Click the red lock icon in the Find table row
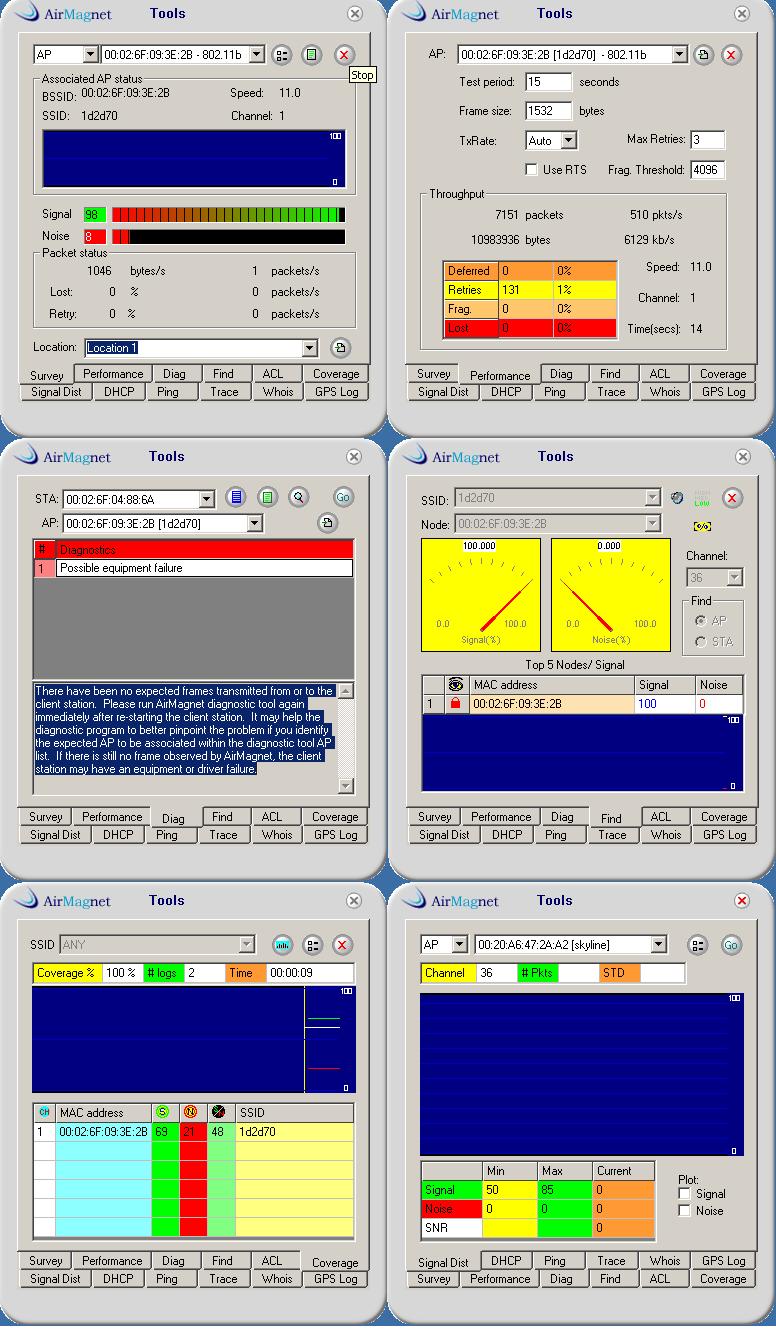The width and height of the screenshot is (776, 1332). [x=456, y=704]
